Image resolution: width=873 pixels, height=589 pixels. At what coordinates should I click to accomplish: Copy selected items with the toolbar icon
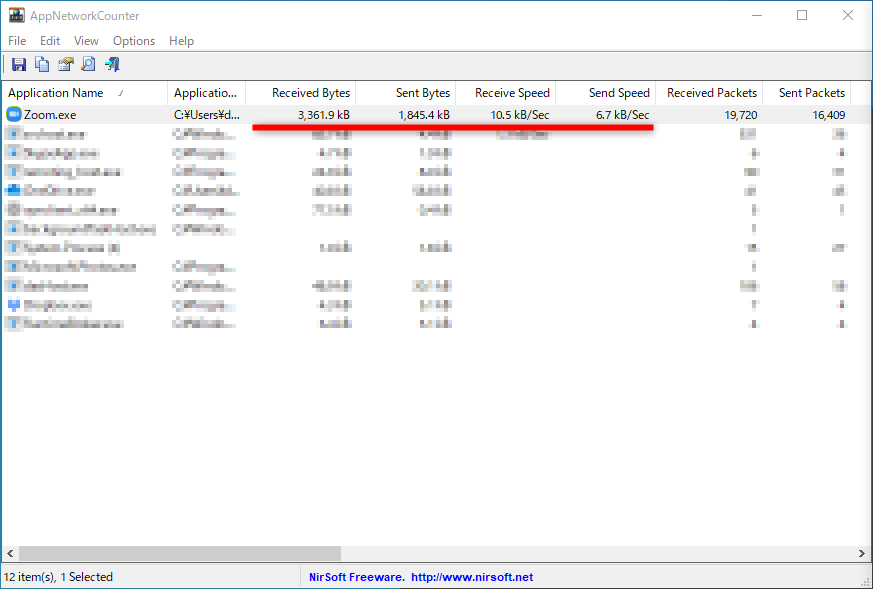41,64
